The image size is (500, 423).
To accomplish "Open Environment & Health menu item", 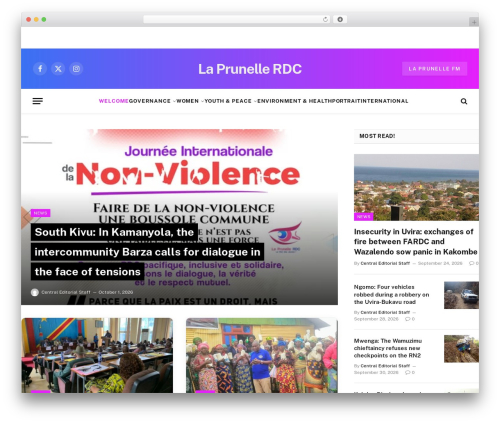I will [x=295, y=101].
